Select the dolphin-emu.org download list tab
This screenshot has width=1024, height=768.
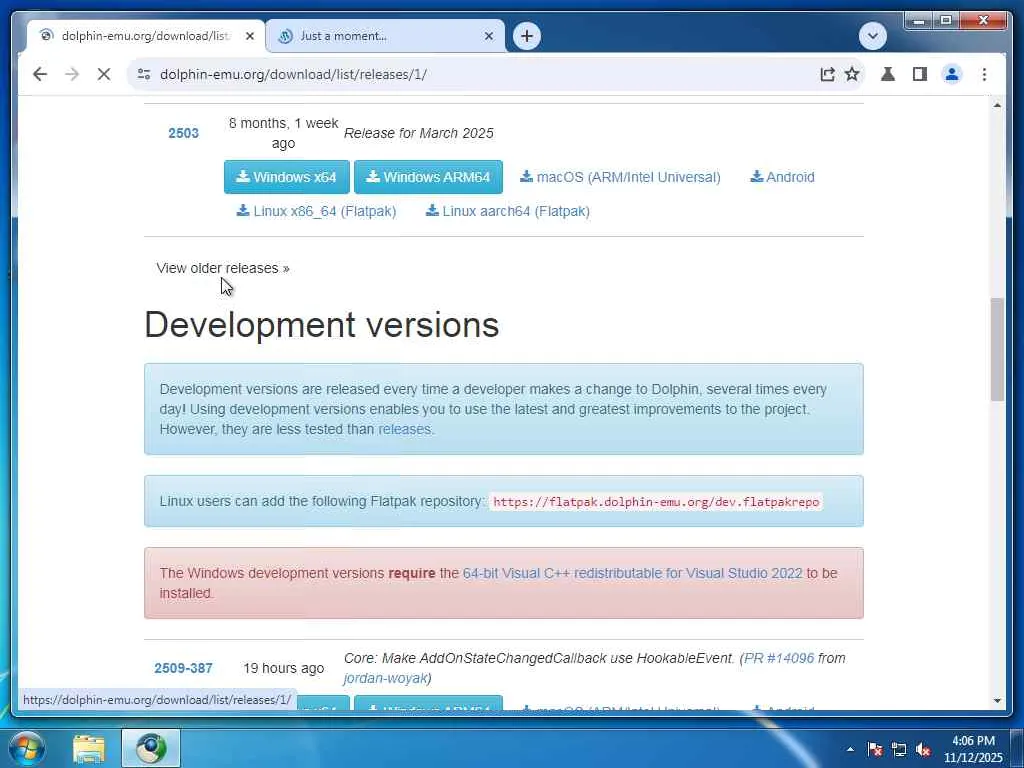pos(145,36)
